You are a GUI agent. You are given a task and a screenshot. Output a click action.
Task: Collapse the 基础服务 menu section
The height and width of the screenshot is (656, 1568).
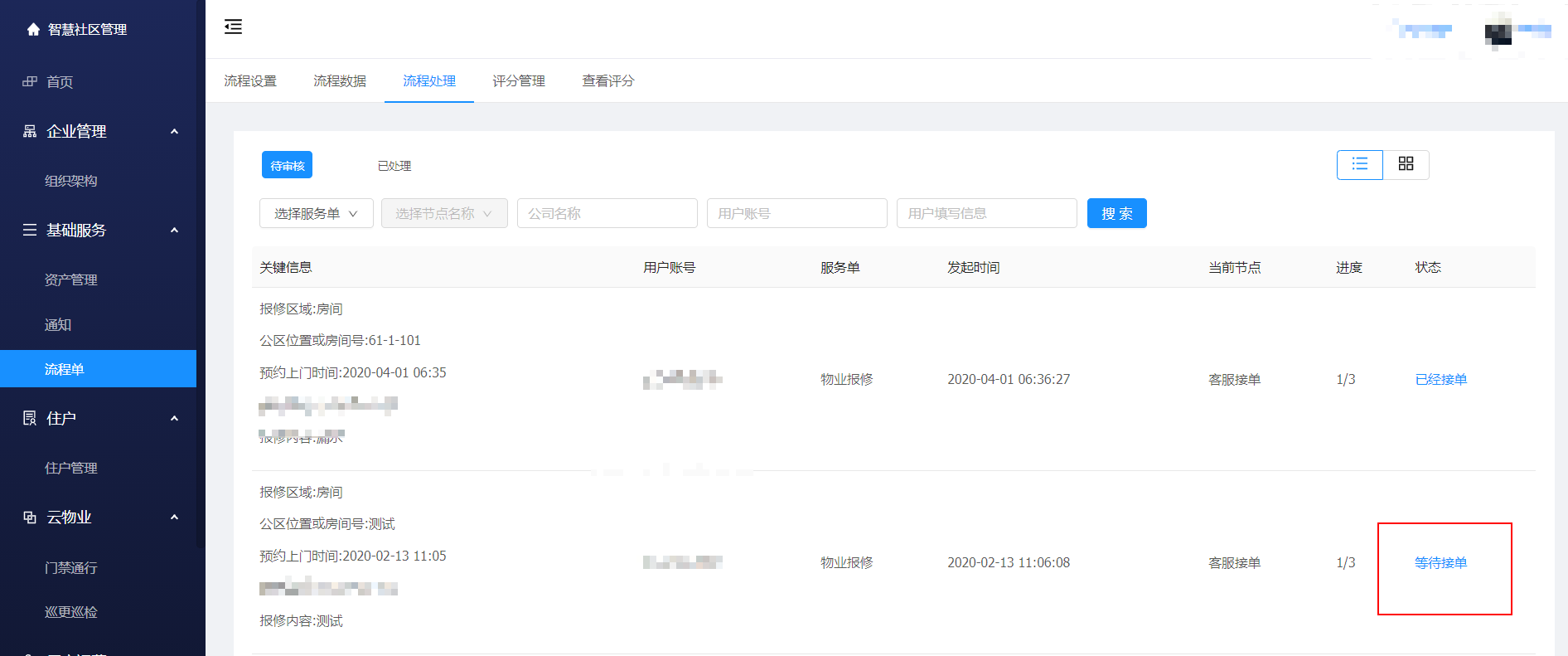pos(174,230)
